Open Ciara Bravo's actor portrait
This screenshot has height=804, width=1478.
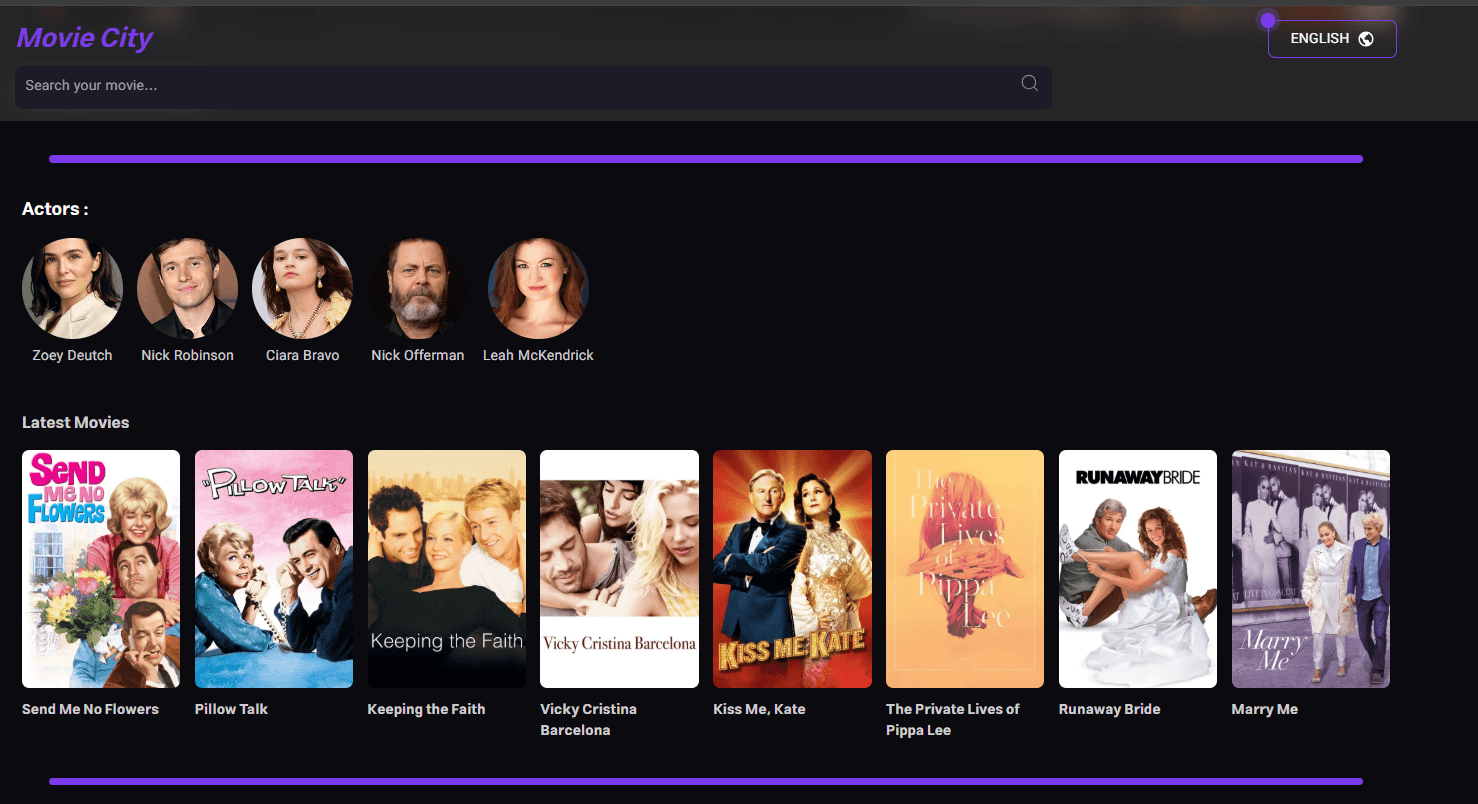(302, 289)
